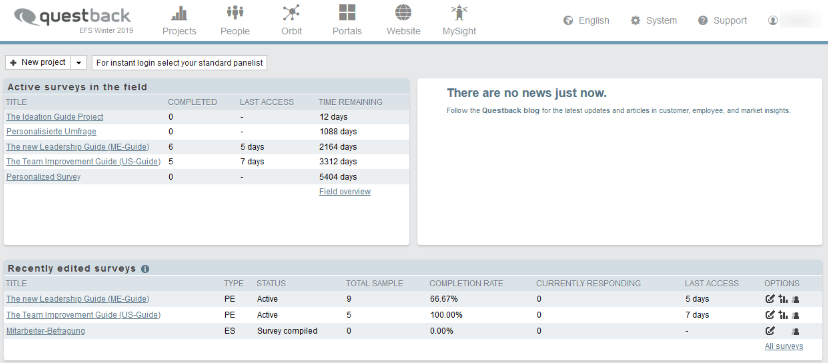Select the 12 days time remaining cell
The image size is (828, 363).
334,117
